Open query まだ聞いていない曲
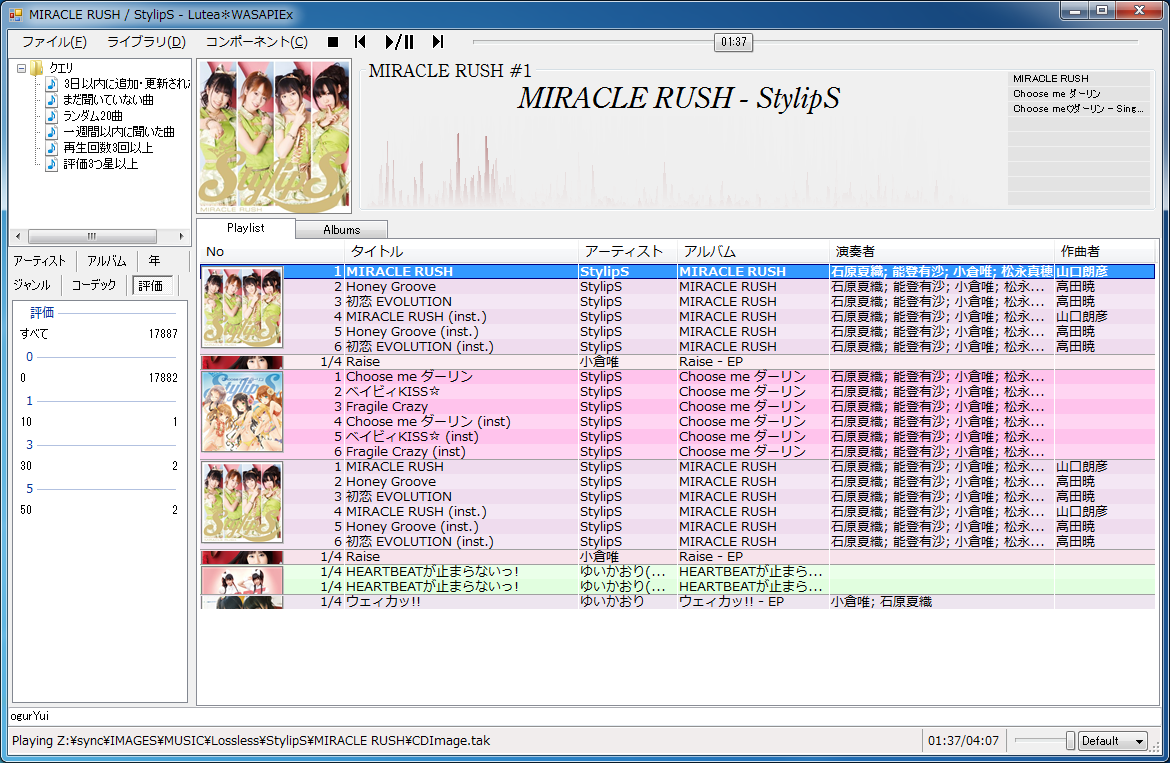1170x763 pixels. 108,99
